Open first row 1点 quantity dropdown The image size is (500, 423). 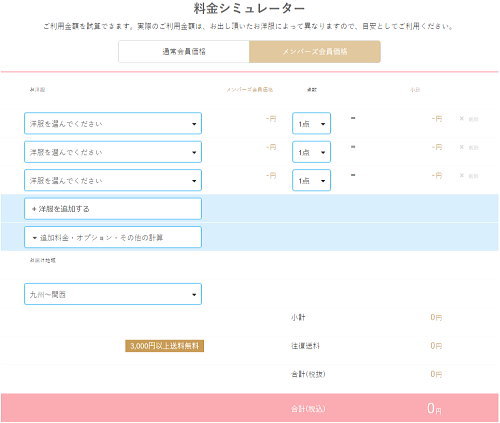311,124
